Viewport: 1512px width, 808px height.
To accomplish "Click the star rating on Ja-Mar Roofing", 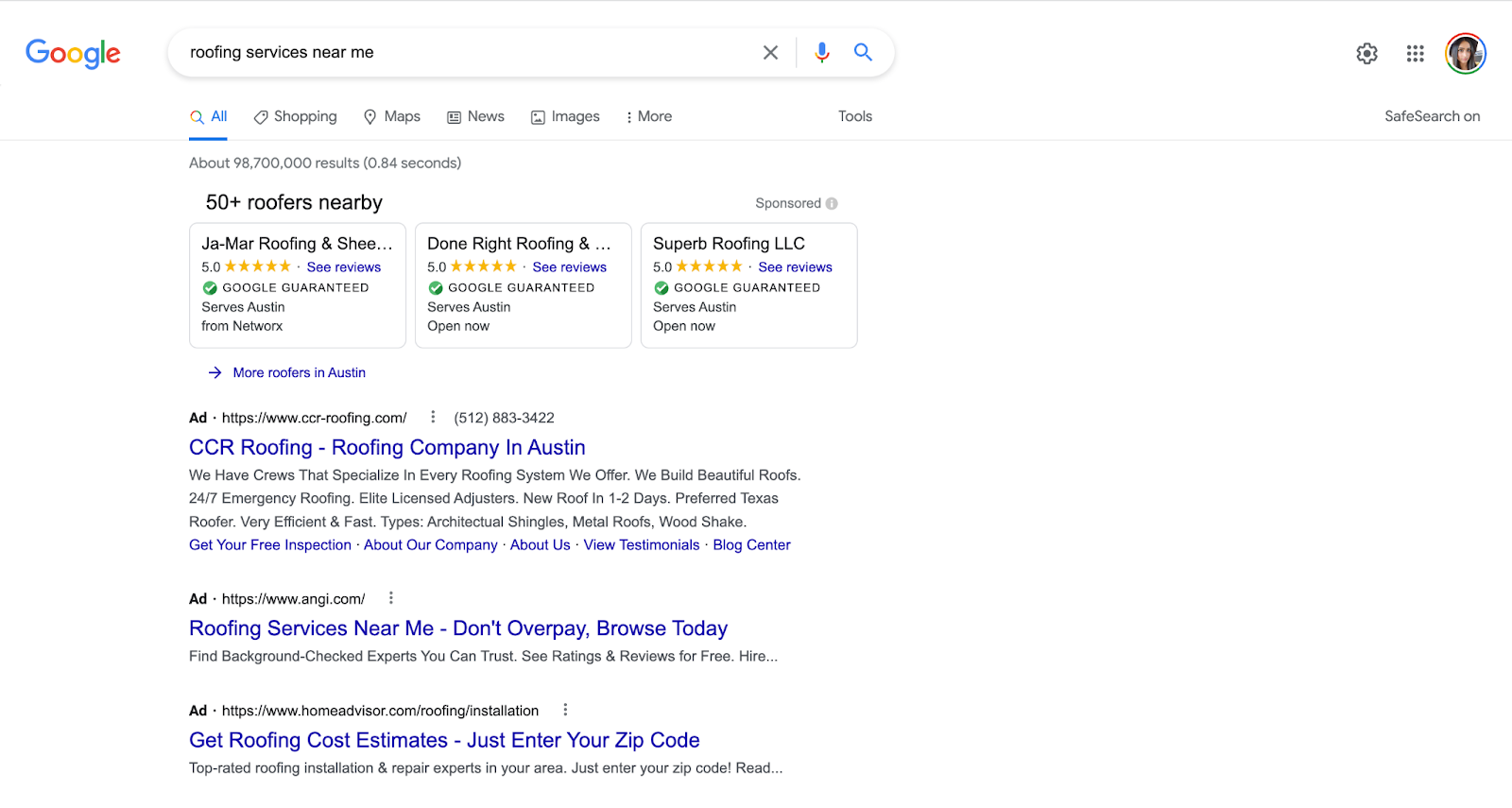I will [x=258, y=266].
